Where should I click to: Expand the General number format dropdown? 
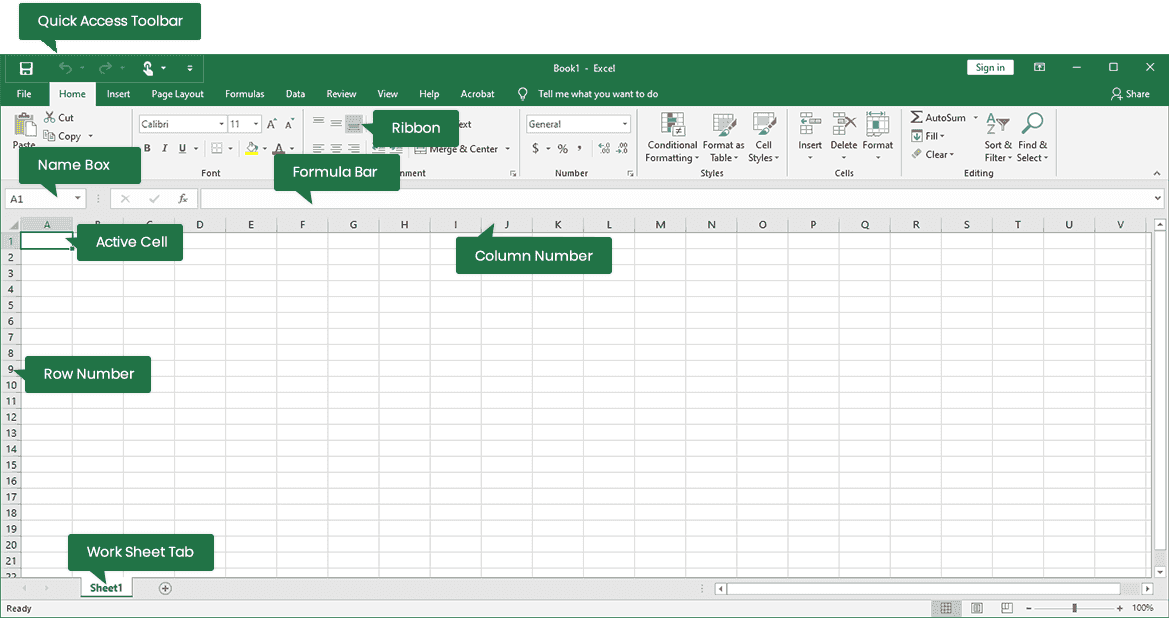click(x=625, y=124)
